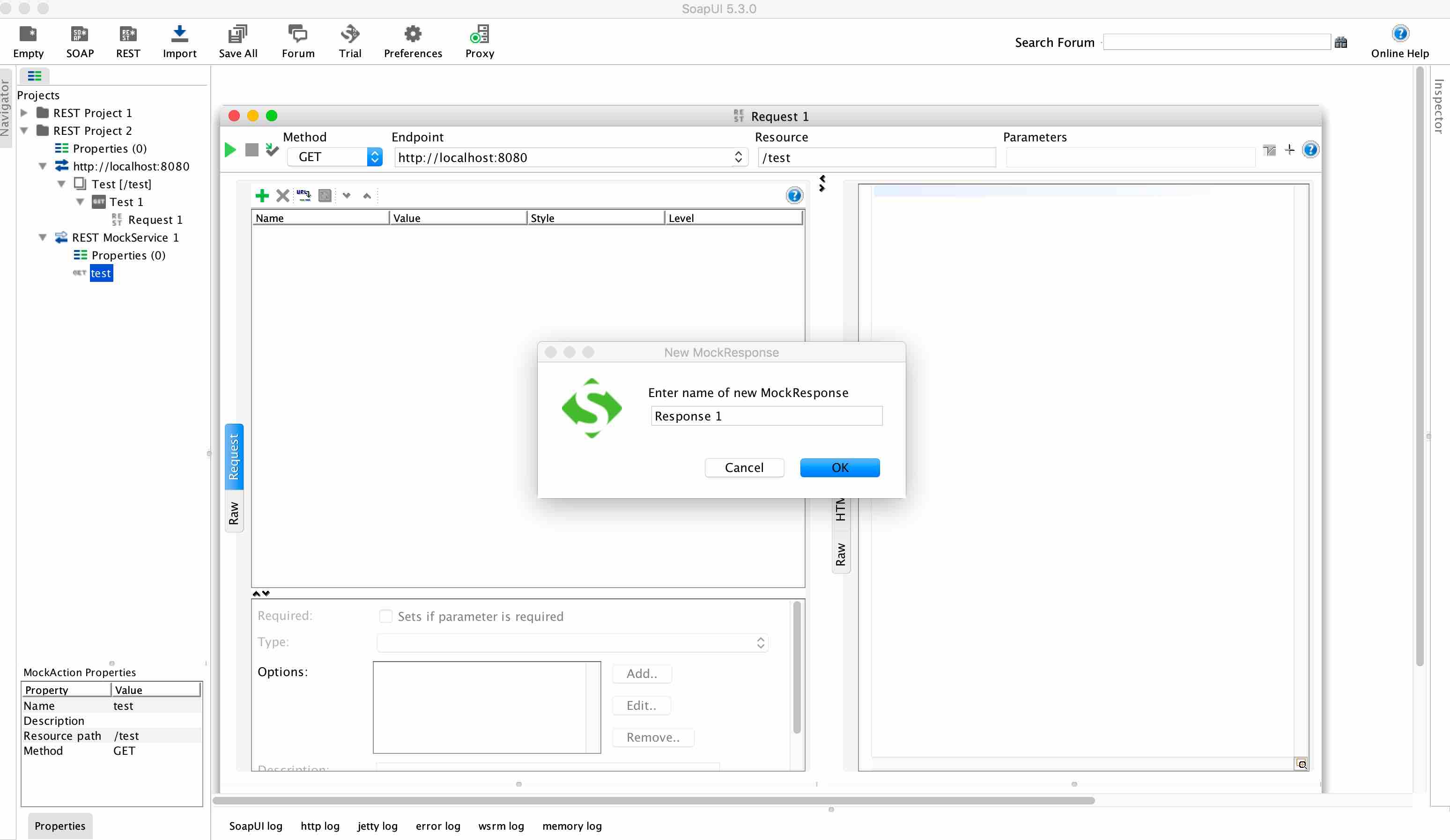
Task: Toggle the Required checkbox for parameter
Action: click(x=385, y=616)
